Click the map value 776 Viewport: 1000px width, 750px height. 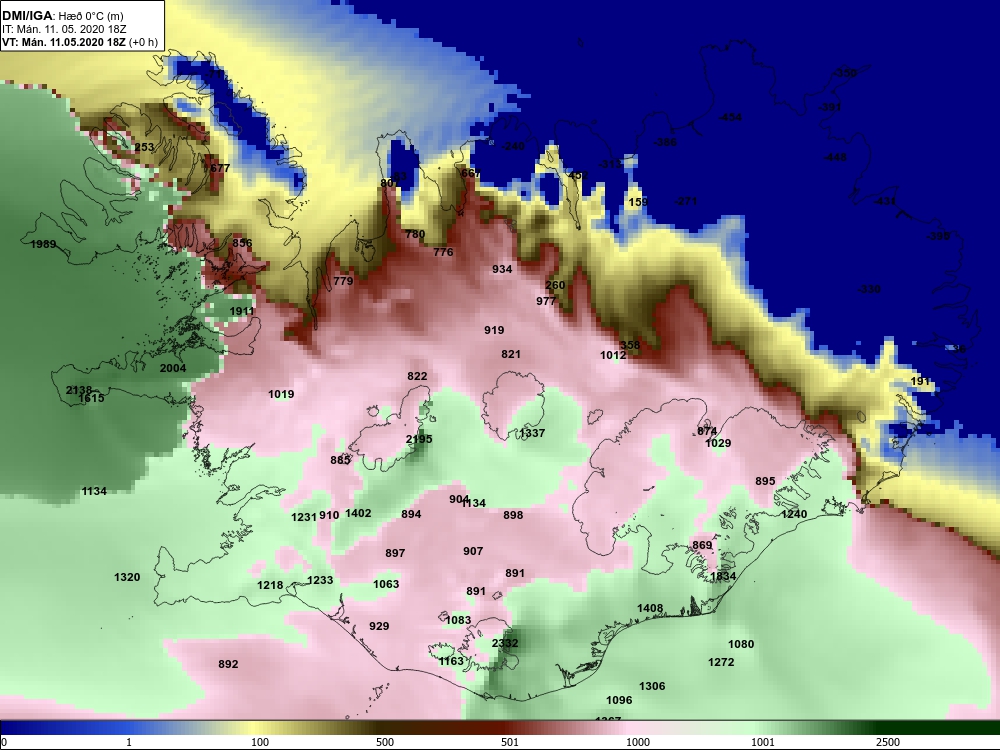pyautogui.click(x=443, y=252)
